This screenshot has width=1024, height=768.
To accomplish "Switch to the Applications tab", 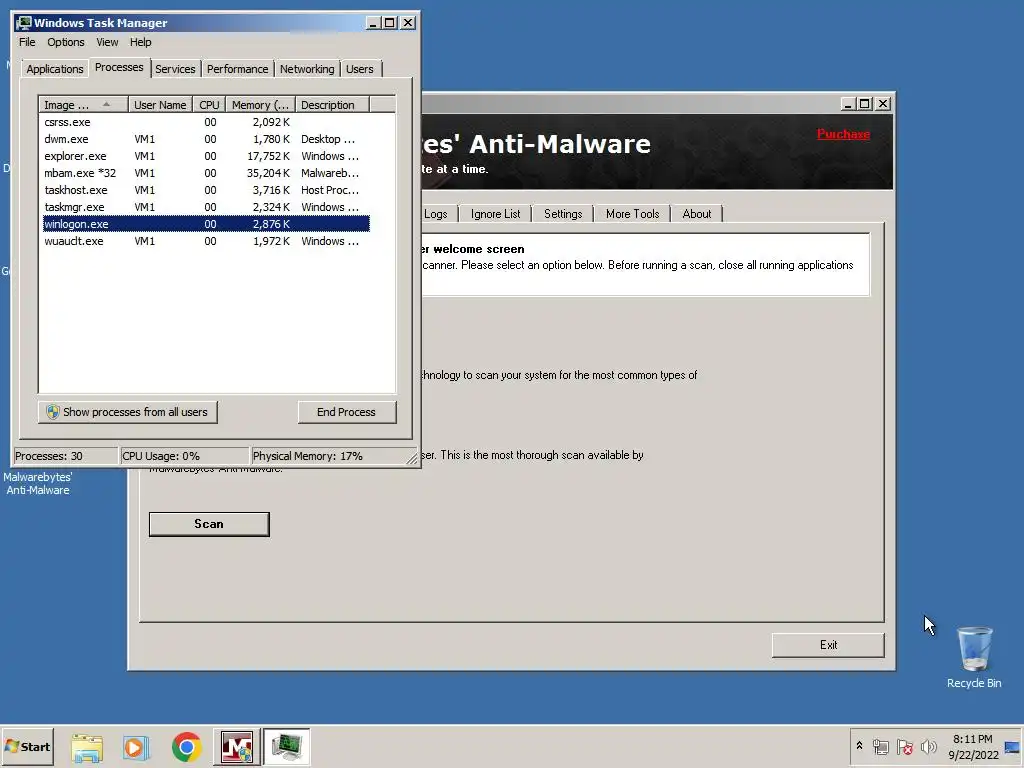I will [x=54, y=69].
